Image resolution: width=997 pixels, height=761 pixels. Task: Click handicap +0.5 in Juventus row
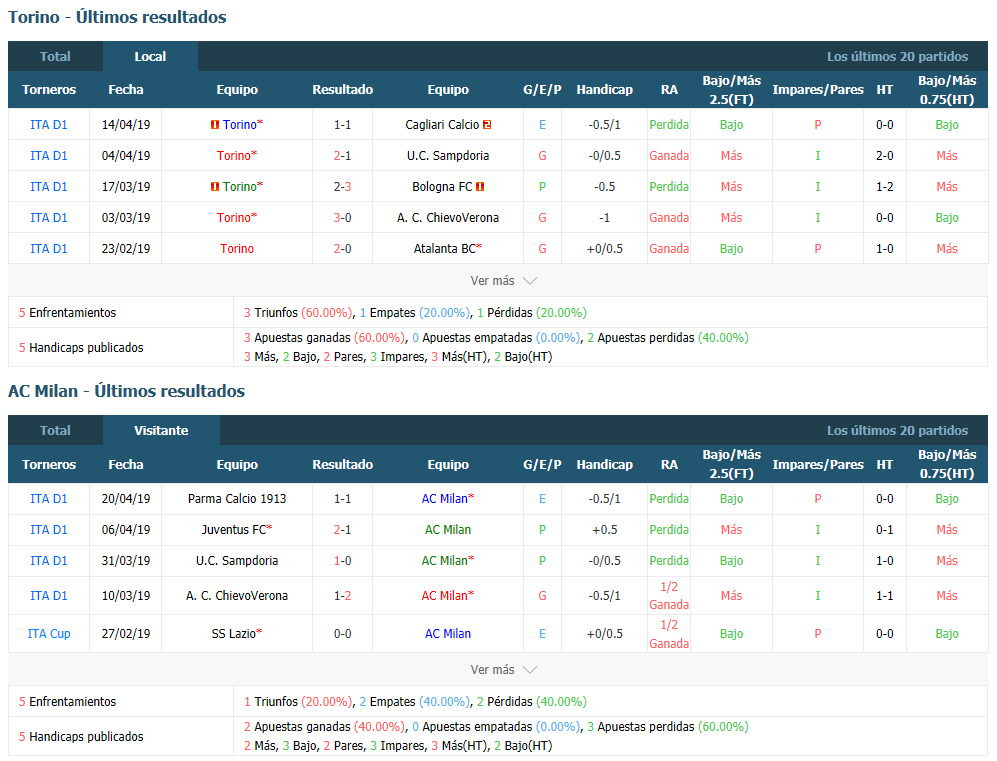[604, 530]
